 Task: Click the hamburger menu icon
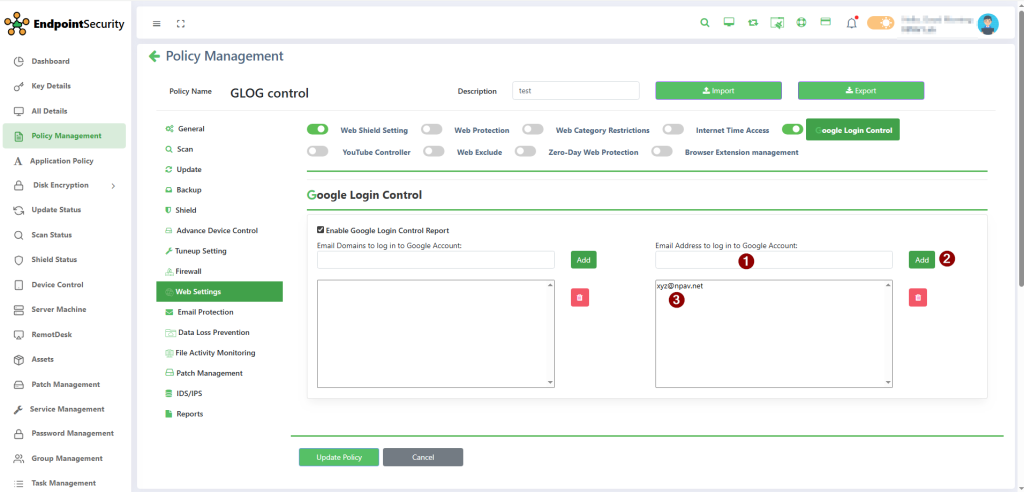(156, 23)
